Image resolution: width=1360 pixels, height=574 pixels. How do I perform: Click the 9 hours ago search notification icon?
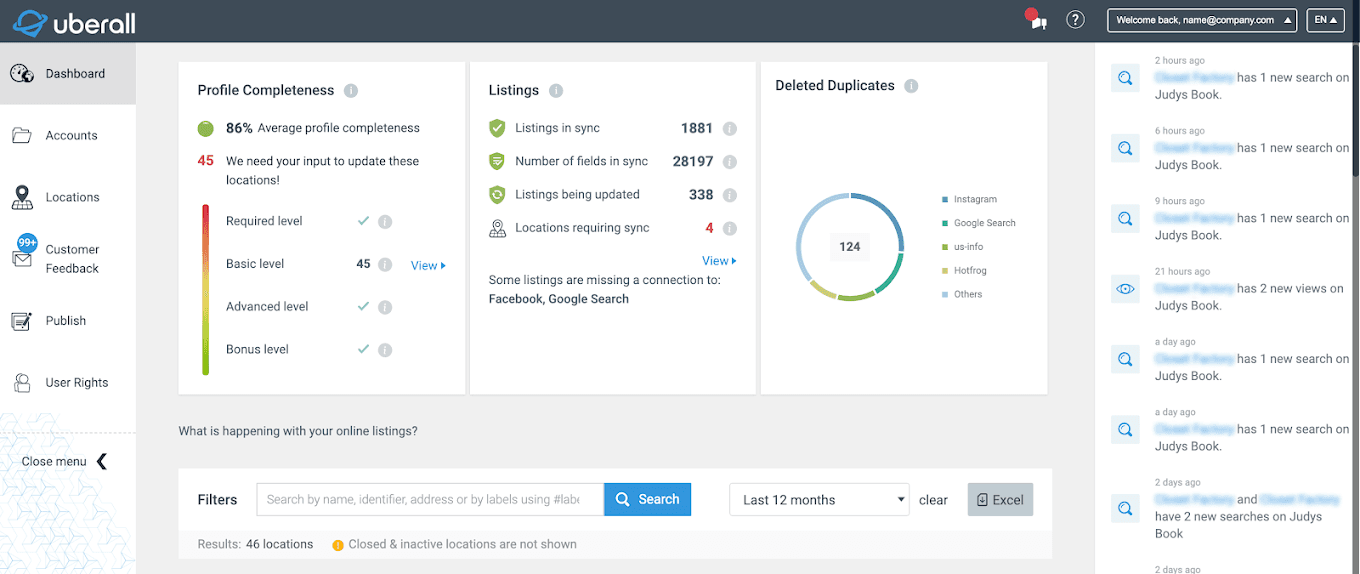pos(1125,218)
